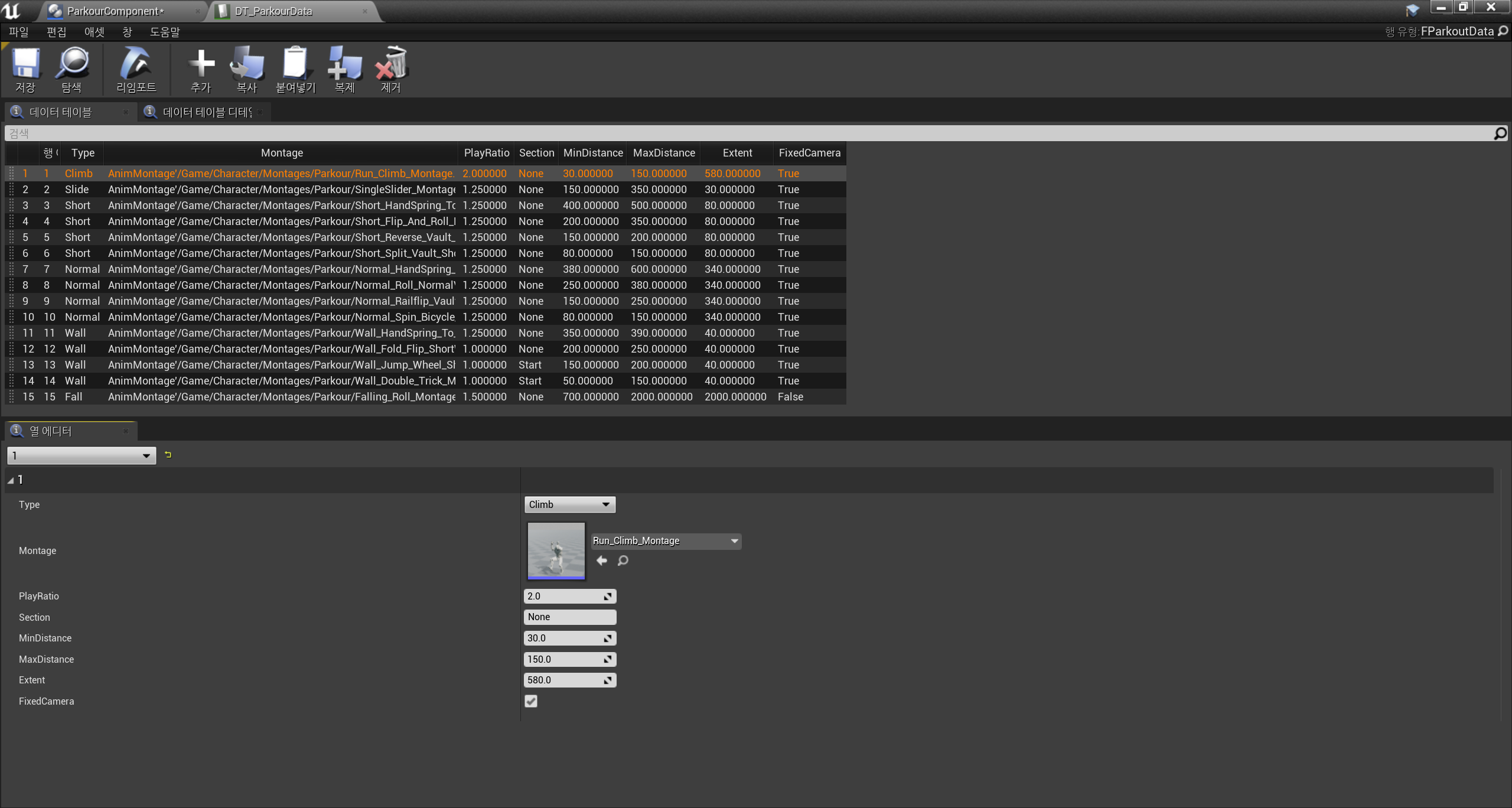The image size is (1512, 808).
Task: Click the Save (저장) toolbar icon
Action: pos(25,64)
